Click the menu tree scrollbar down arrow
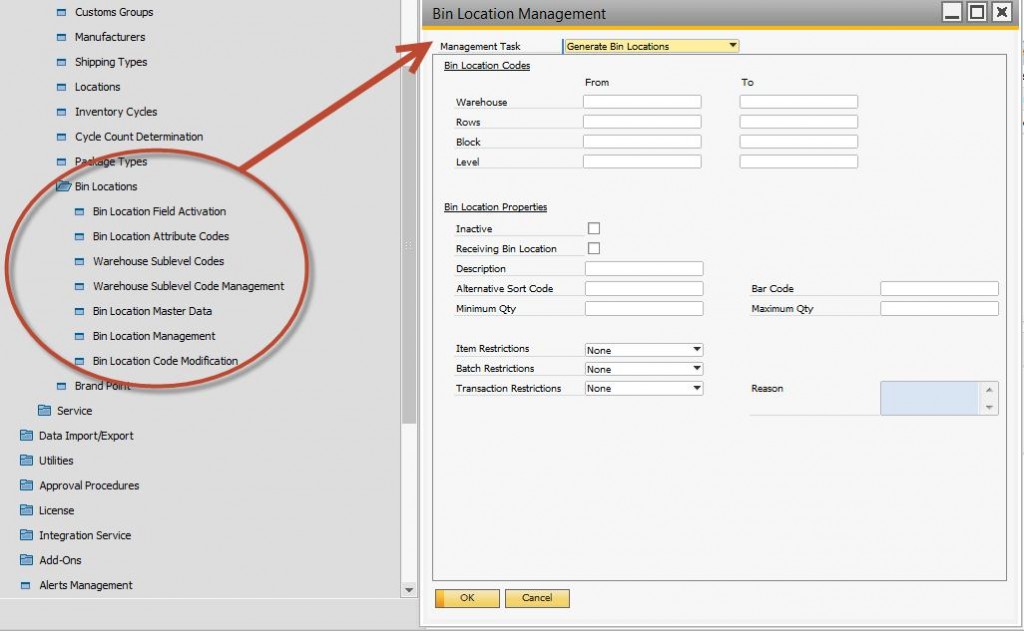This screenshot has width=1024, height=632. pyautogui.click(x=409, y=591)
